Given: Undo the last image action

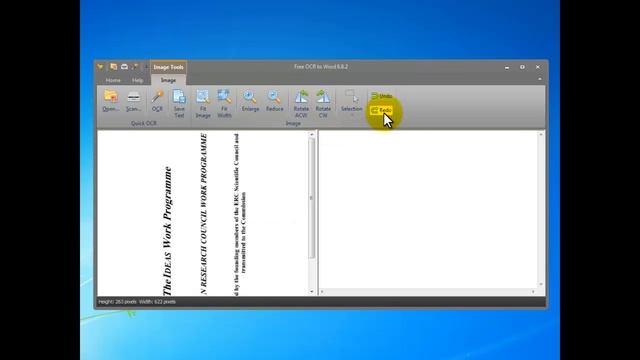Looking at the screenshot, I should pyautogui.click(x=382, y=96).
